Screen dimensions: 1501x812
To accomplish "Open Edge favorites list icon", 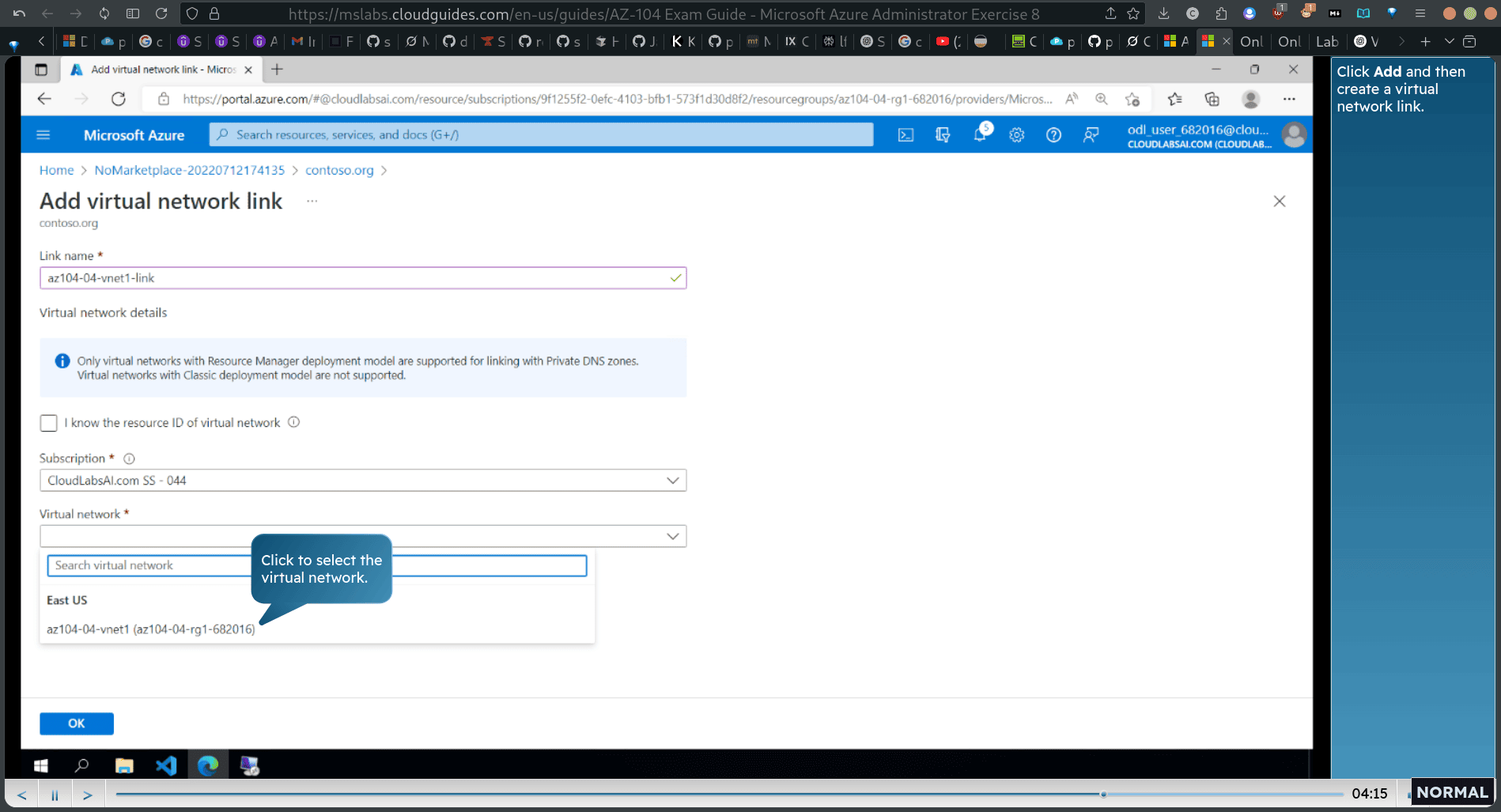I will [1174, 99].
